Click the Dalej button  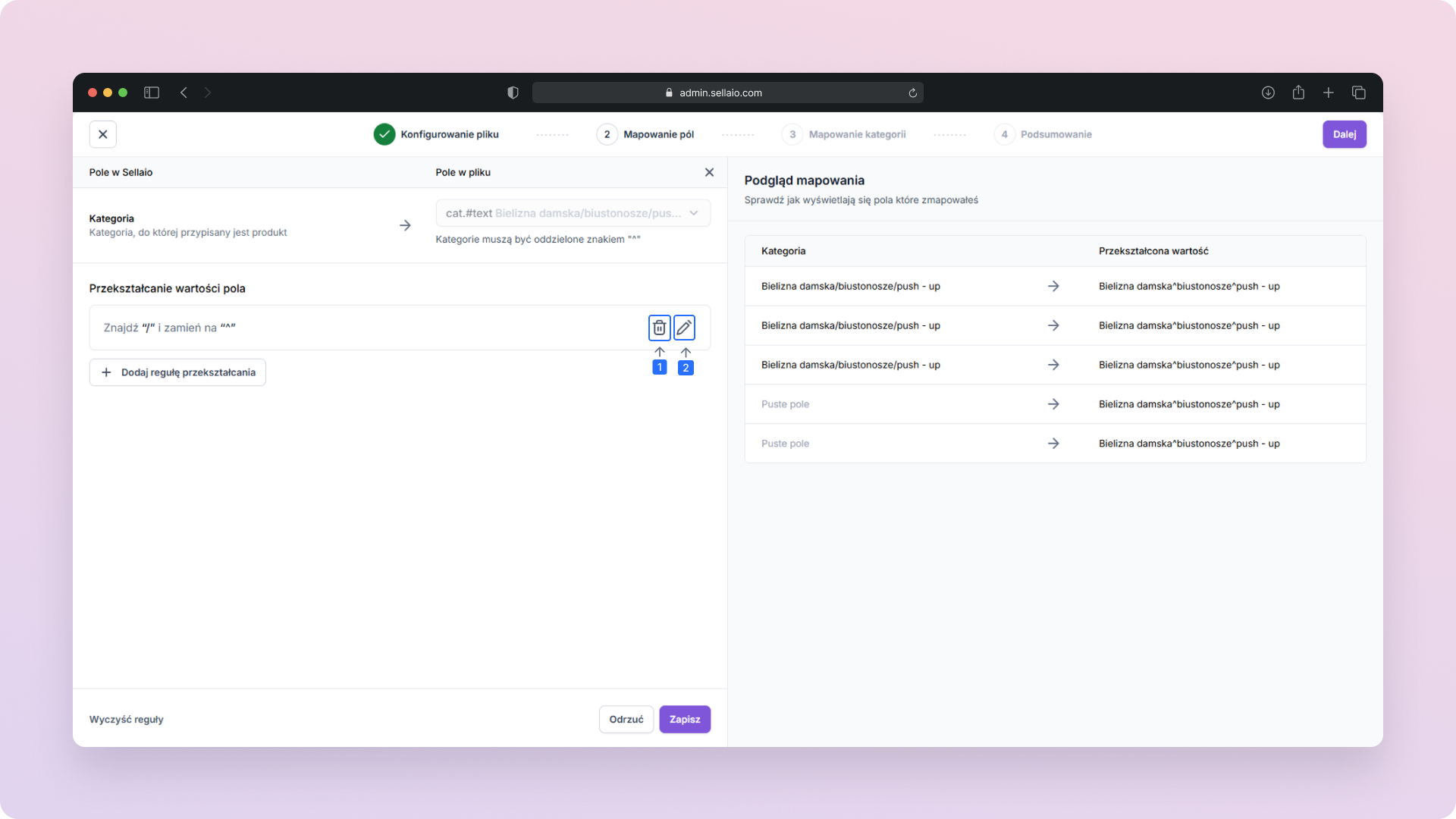point(1345,134)
